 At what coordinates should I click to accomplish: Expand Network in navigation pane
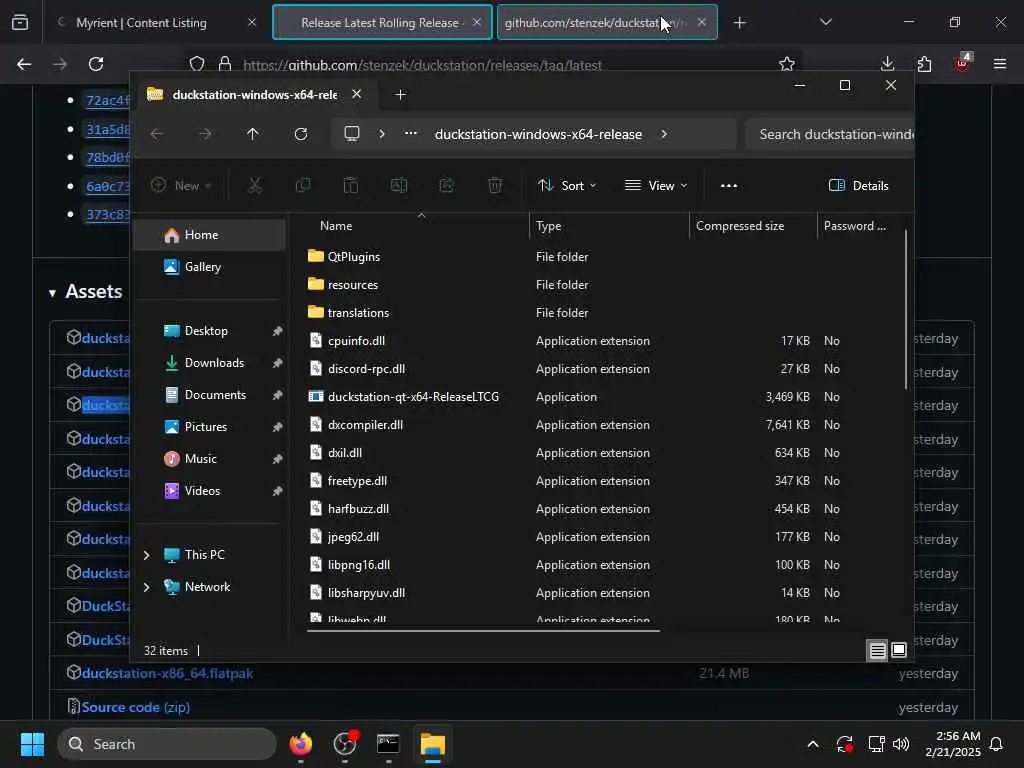147,587
